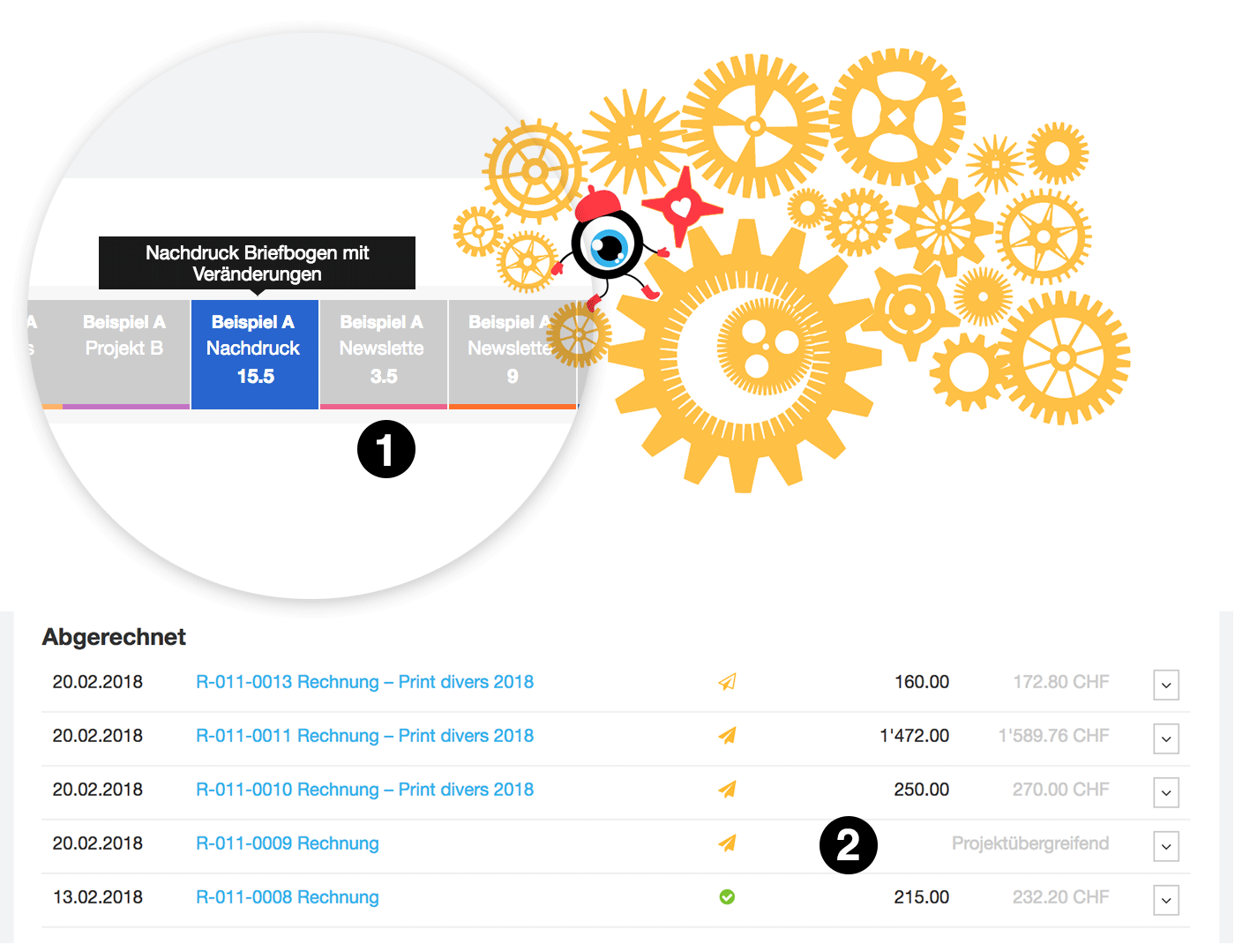Expand dropdown for invoice R-011-0008
Viewport: 1235px width, 952px height.
[x=1166, y=900]
